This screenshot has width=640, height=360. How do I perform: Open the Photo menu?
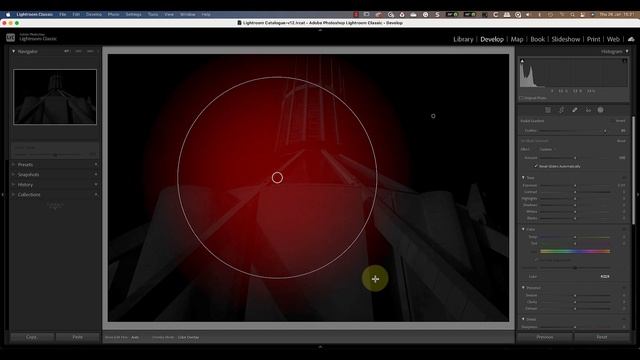coord(113,14)
